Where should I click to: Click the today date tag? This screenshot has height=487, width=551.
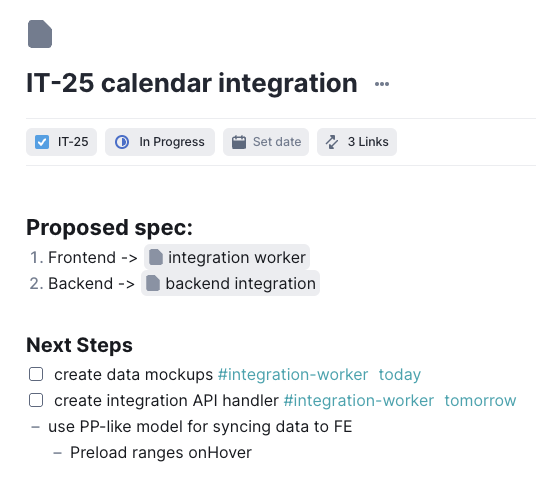[x=400, y=375]
